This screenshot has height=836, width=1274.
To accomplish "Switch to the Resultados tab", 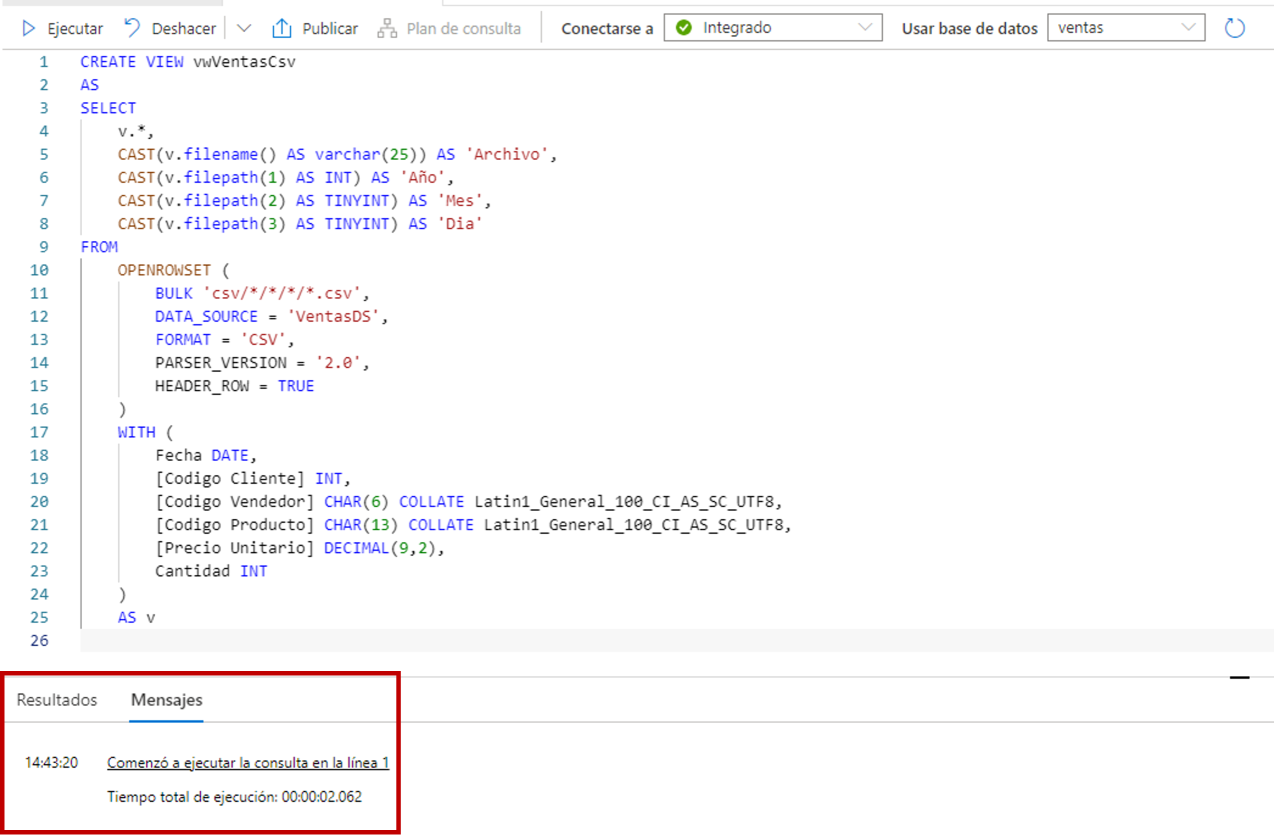I will coord(57,700).
